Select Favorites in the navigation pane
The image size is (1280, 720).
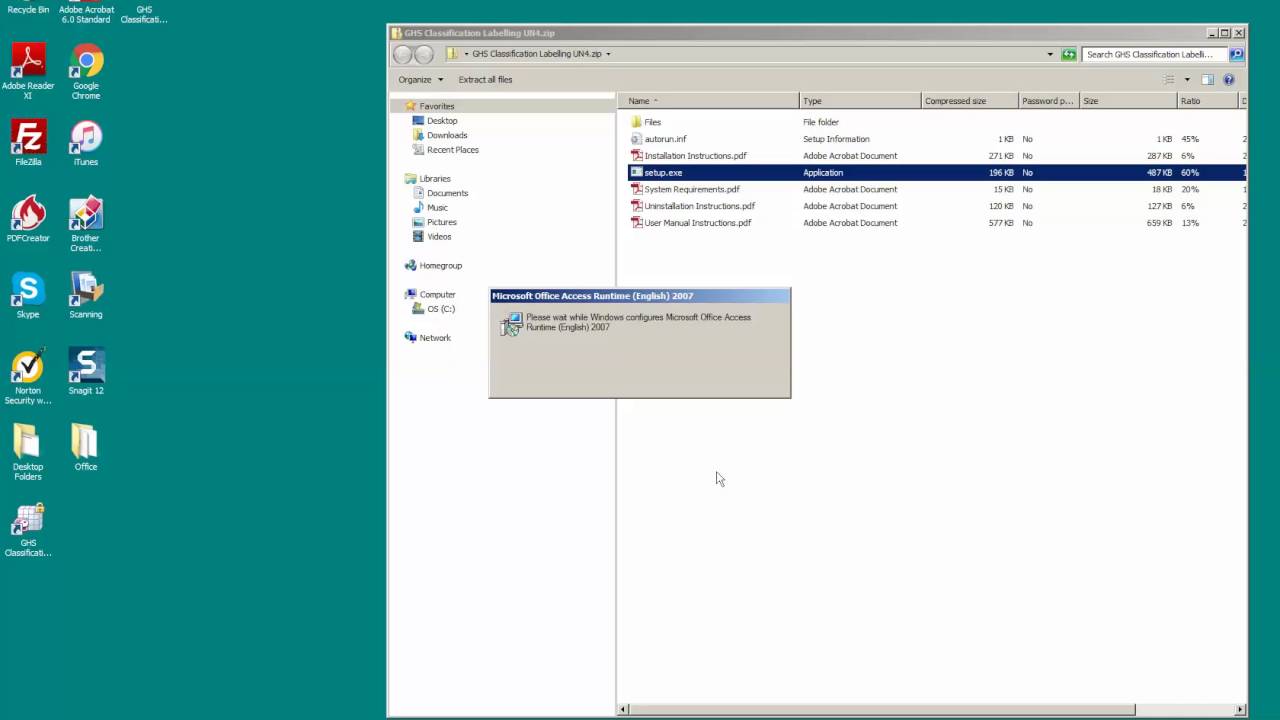click(429, 106)
